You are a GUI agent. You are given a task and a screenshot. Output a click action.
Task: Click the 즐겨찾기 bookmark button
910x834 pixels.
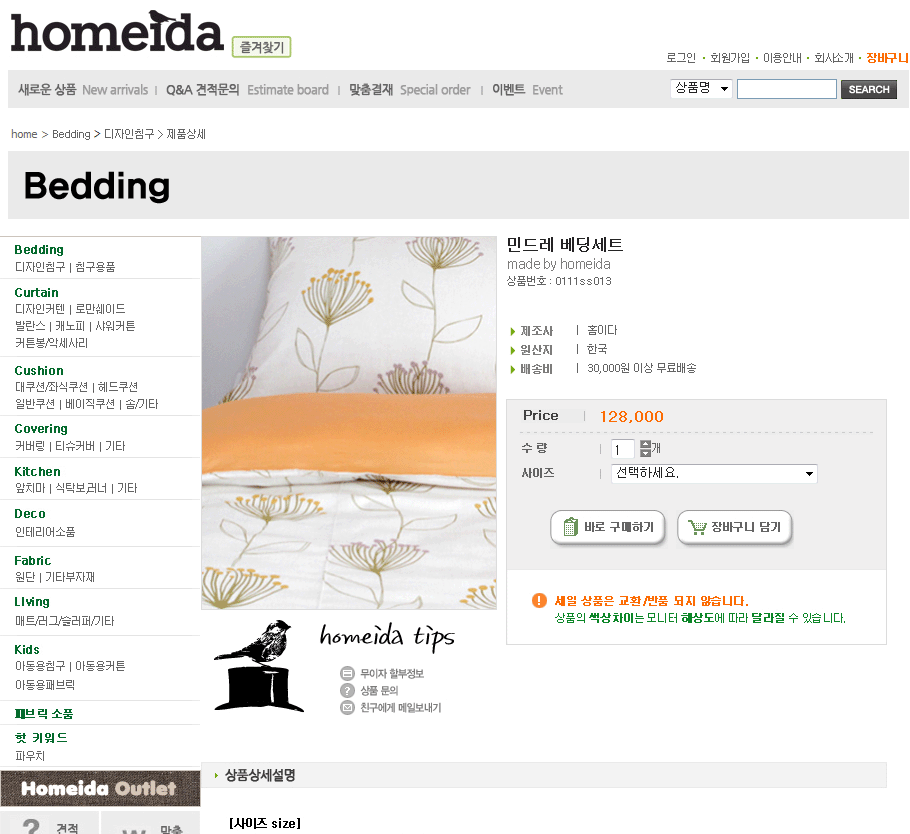coord(262,47)
